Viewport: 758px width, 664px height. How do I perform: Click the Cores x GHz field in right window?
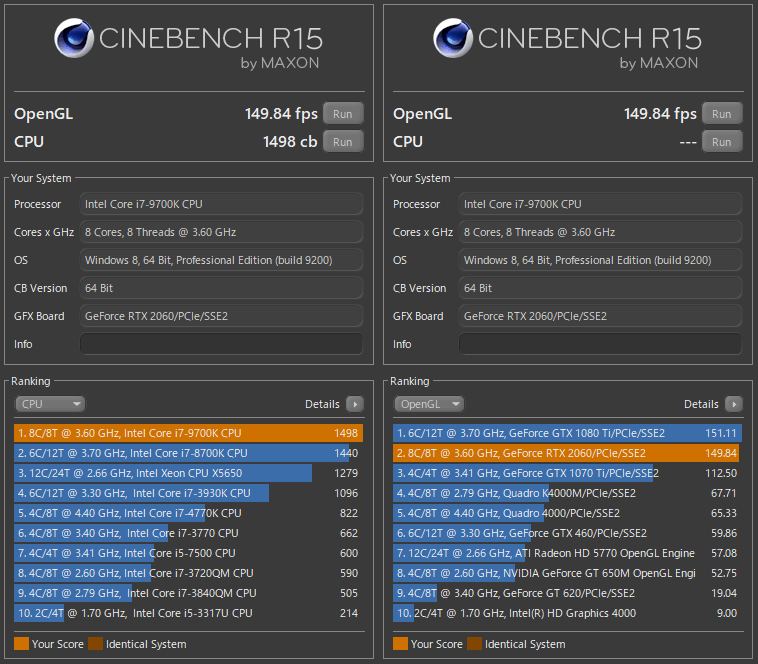point(600,232)
